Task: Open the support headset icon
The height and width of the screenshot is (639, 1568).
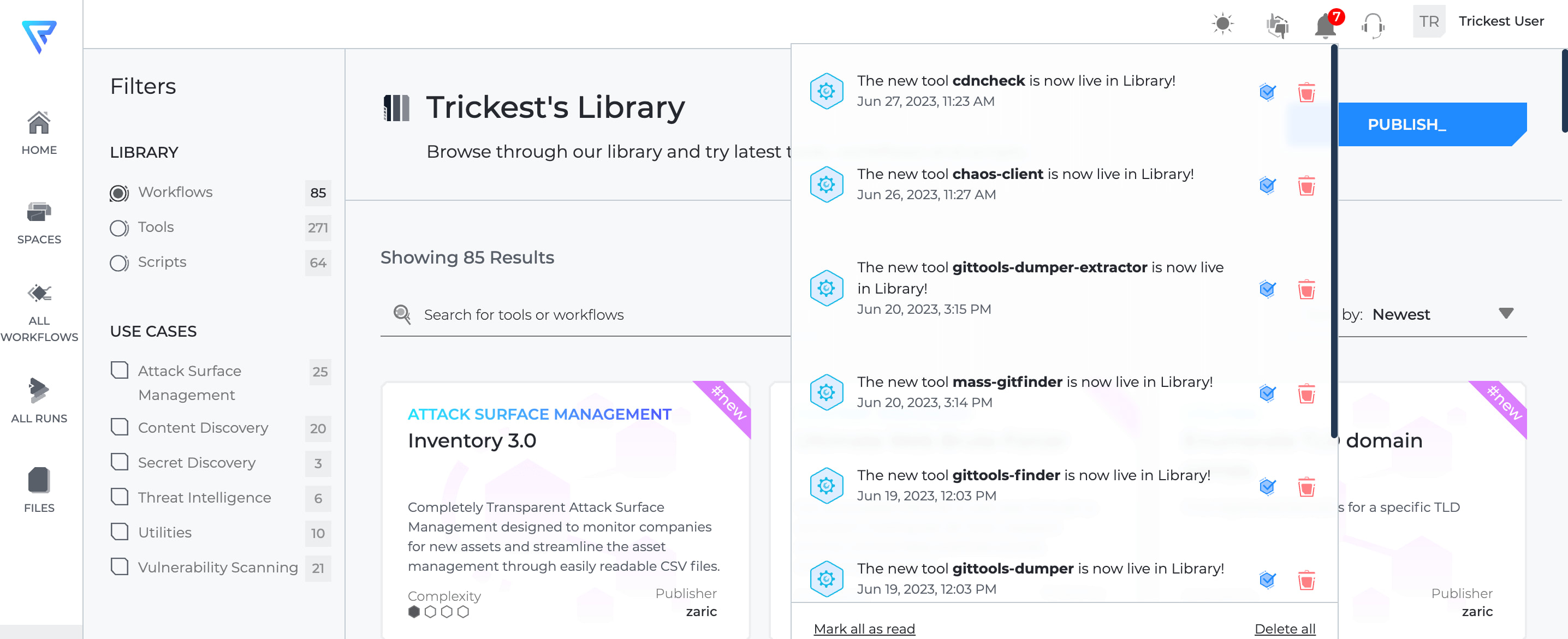Action: click(x=1373, y=26)
